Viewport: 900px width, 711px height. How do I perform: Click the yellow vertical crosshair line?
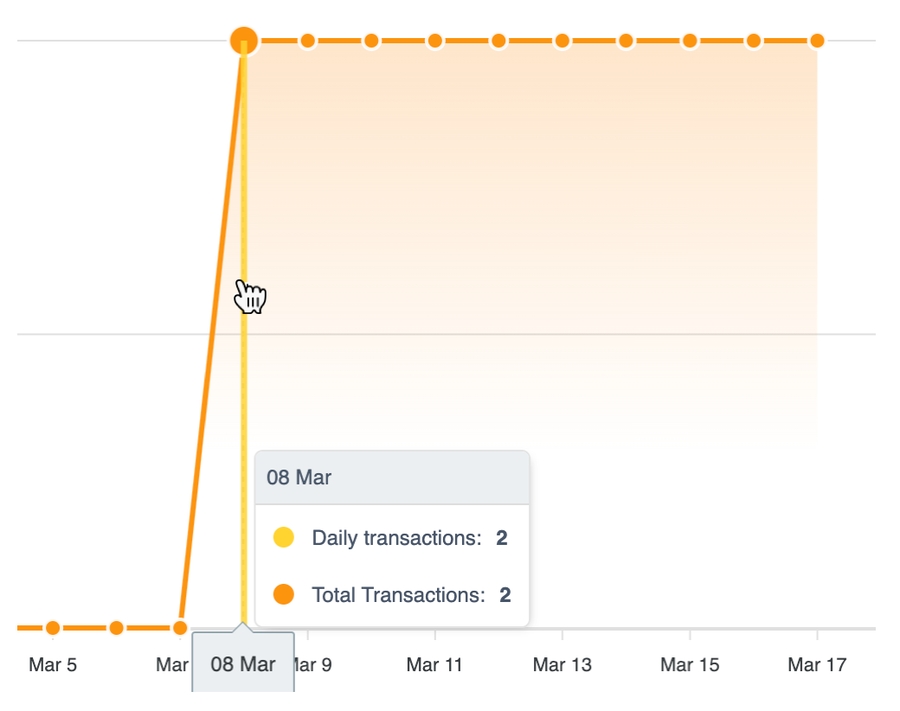click(244, 400)
